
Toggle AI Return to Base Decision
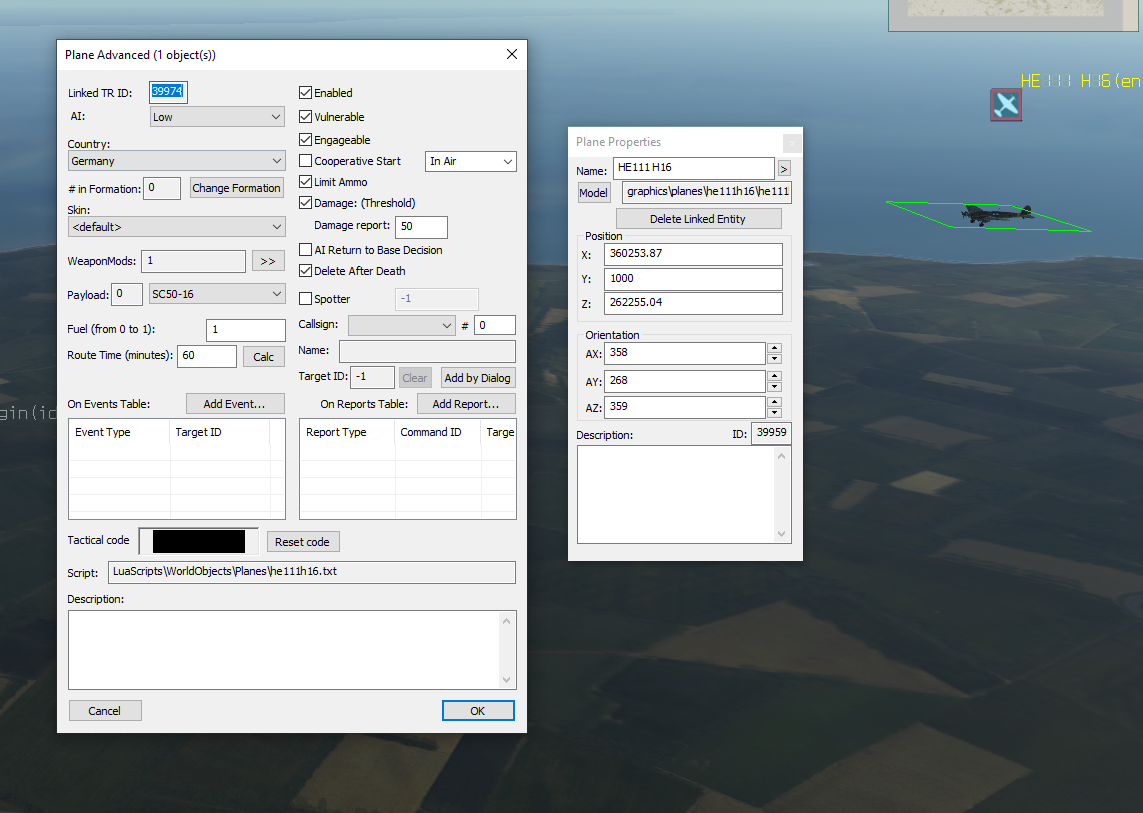pos(306,250)
